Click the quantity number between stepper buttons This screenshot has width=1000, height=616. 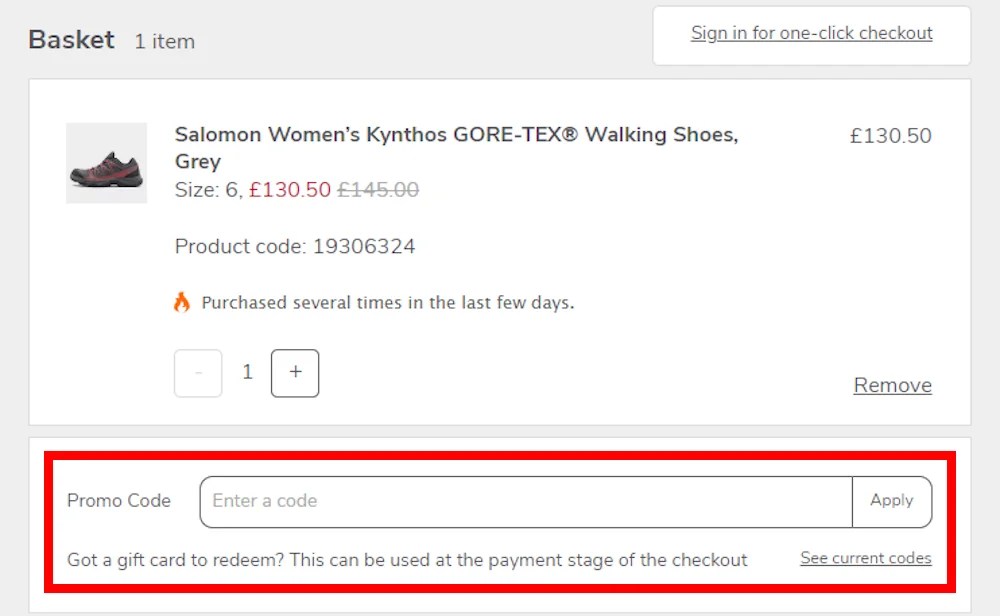[x=247, y=372]
